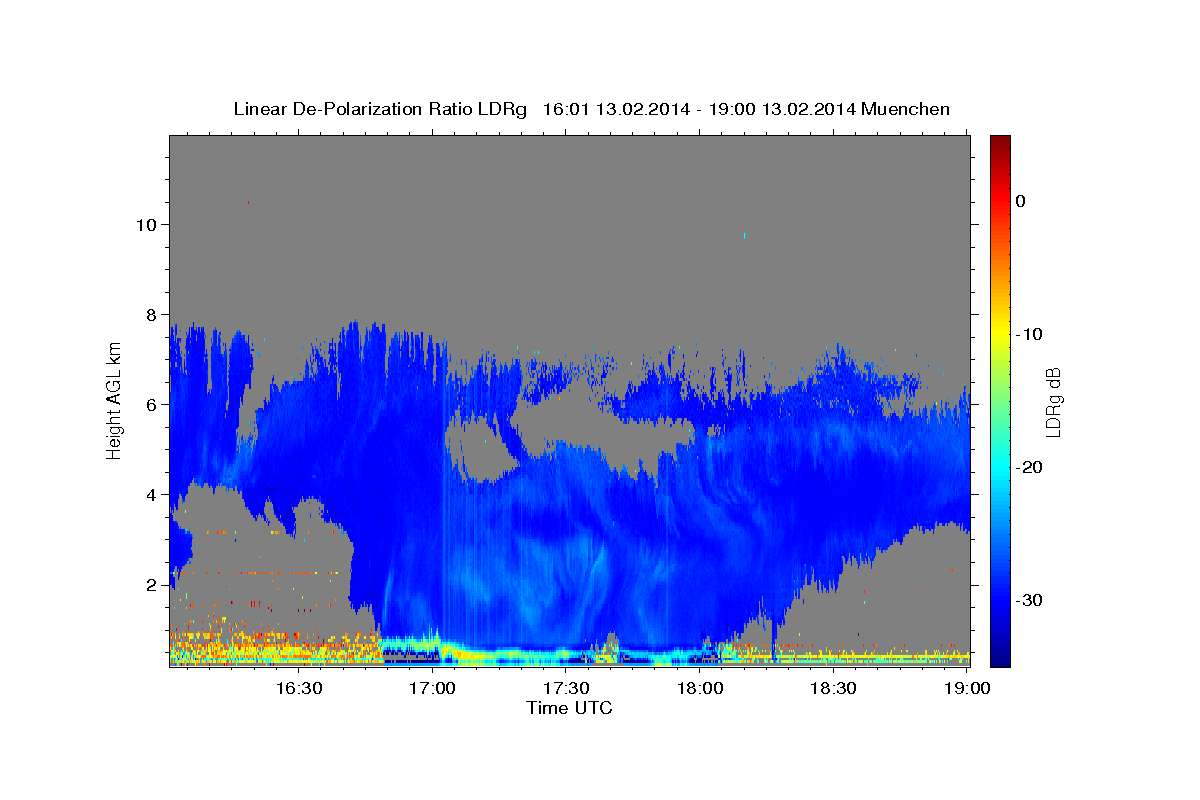Click the colorbar label '-30'

1031,600
